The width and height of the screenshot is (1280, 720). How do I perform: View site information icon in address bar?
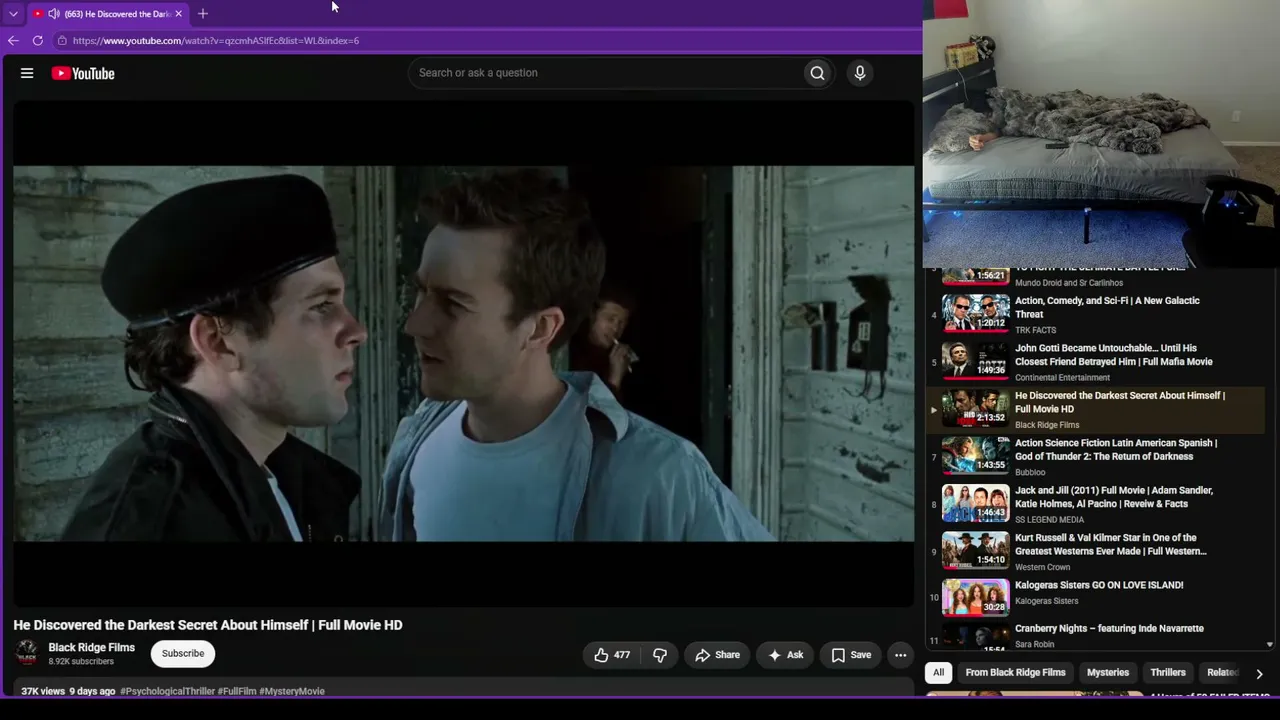(62, 40)
